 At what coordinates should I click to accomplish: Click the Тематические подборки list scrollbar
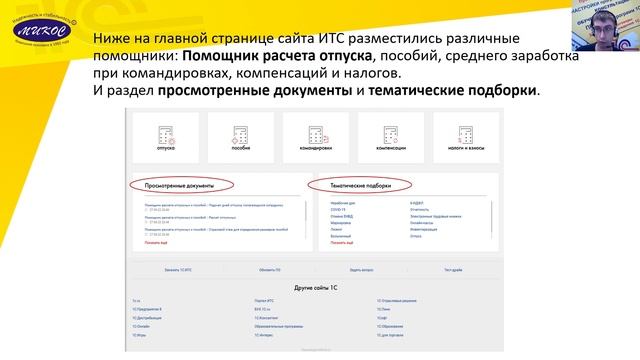tap(492, 220)
